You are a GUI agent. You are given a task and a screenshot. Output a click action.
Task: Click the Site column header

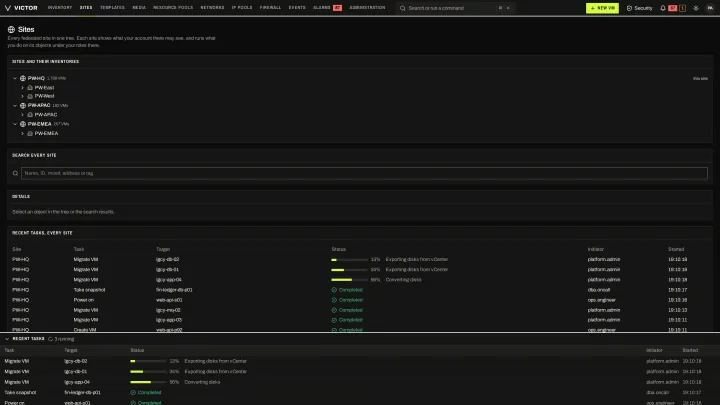coord(17,249)
